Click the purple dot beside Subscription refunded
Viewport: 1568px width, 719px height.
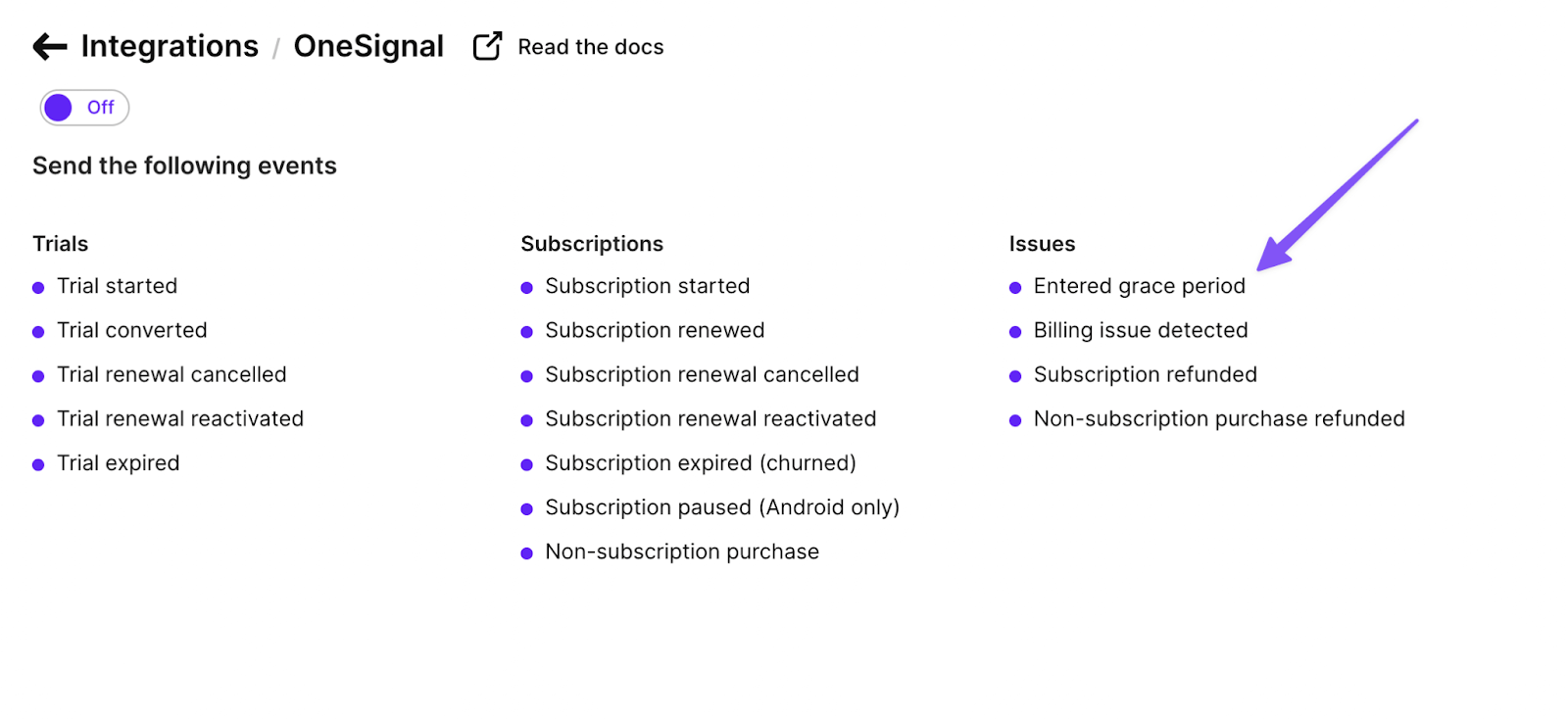pos(1015,374)
